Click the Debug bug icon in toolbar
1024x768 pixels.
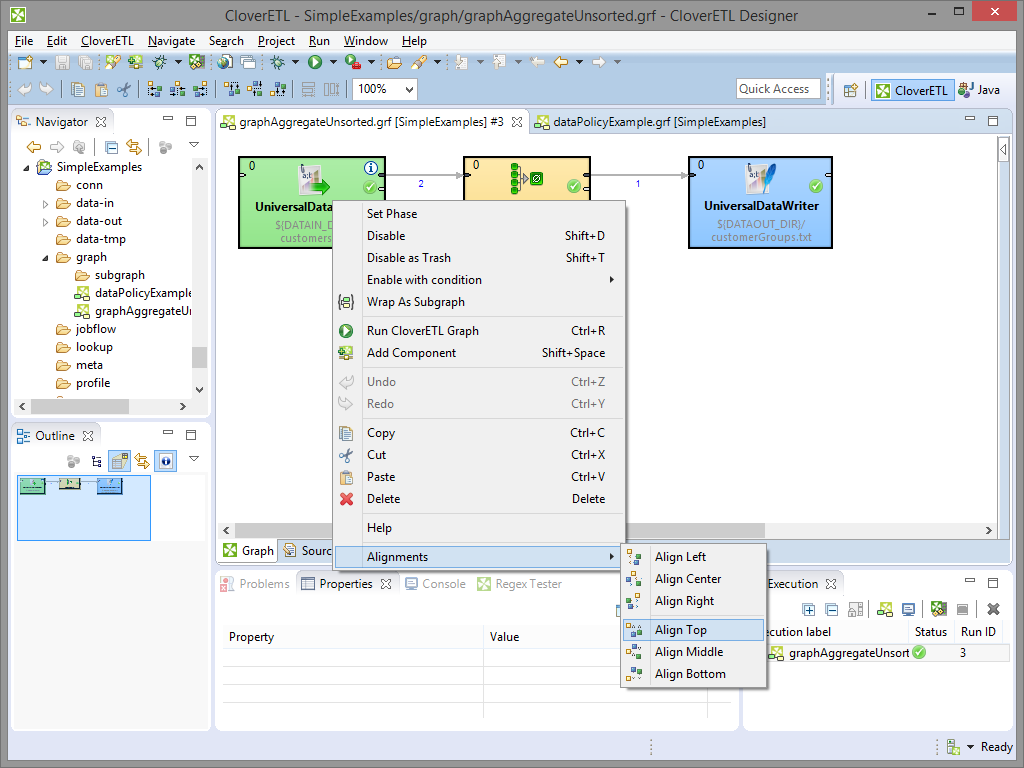[x=277, y=62]
